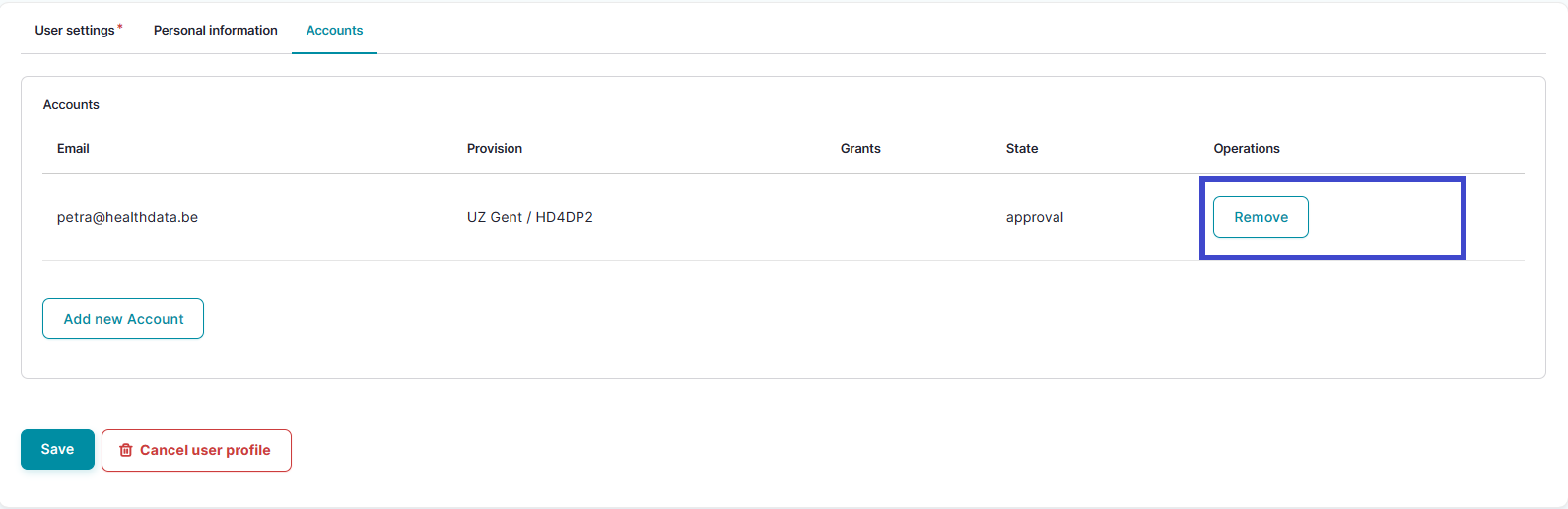The height and width of the screenshot is (509, 1568).
Task: Click empty space right of Remove in highlighted box
Action: click(1385, 217)
